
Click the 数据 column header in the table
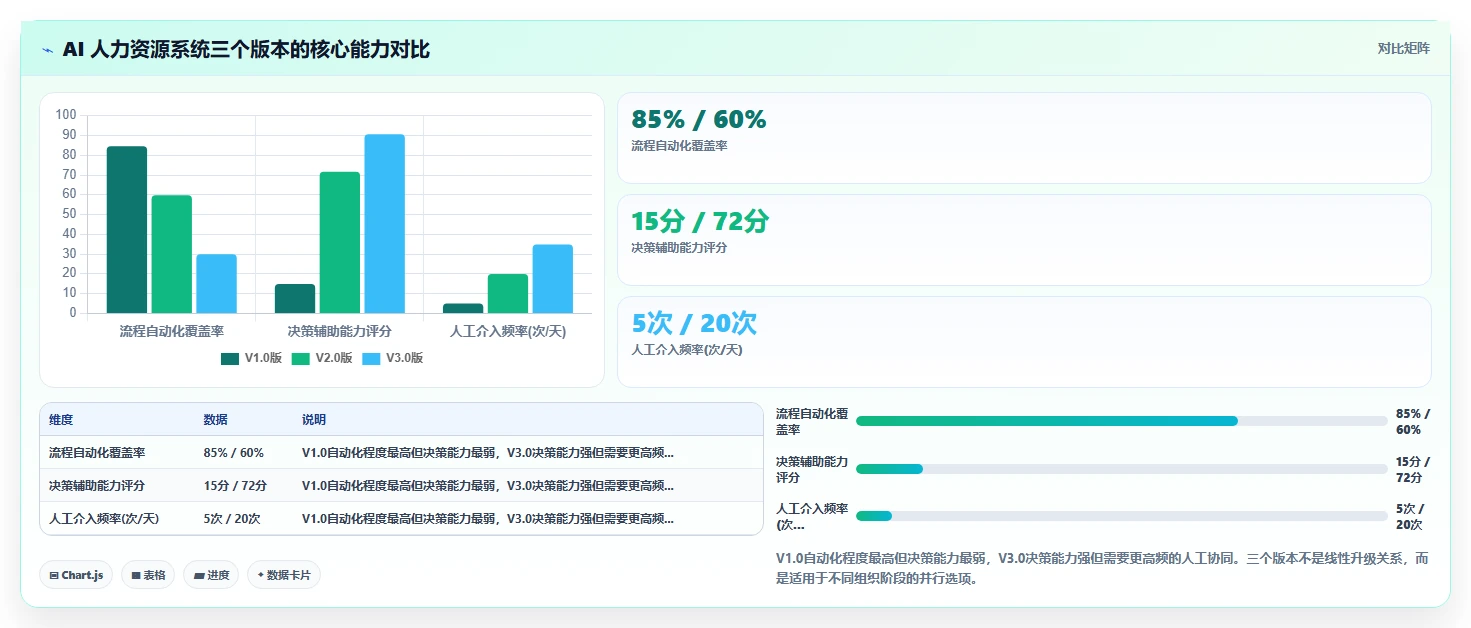[216, 420]
